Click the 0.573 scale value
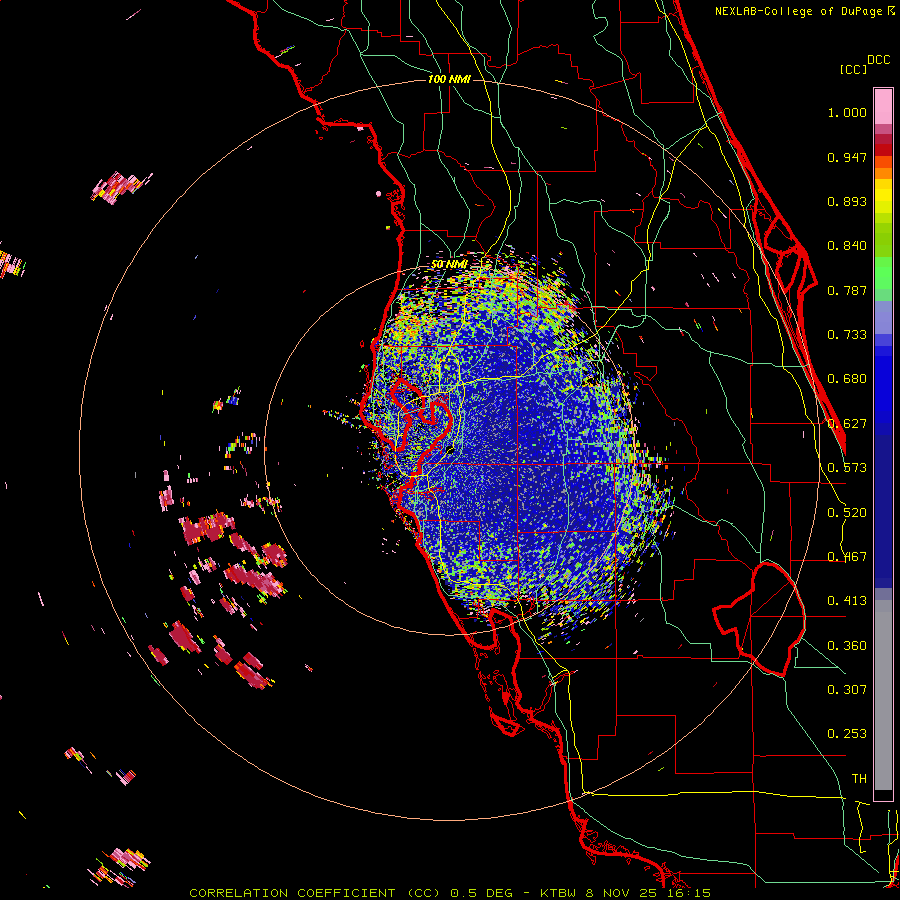 coord(847,468)
